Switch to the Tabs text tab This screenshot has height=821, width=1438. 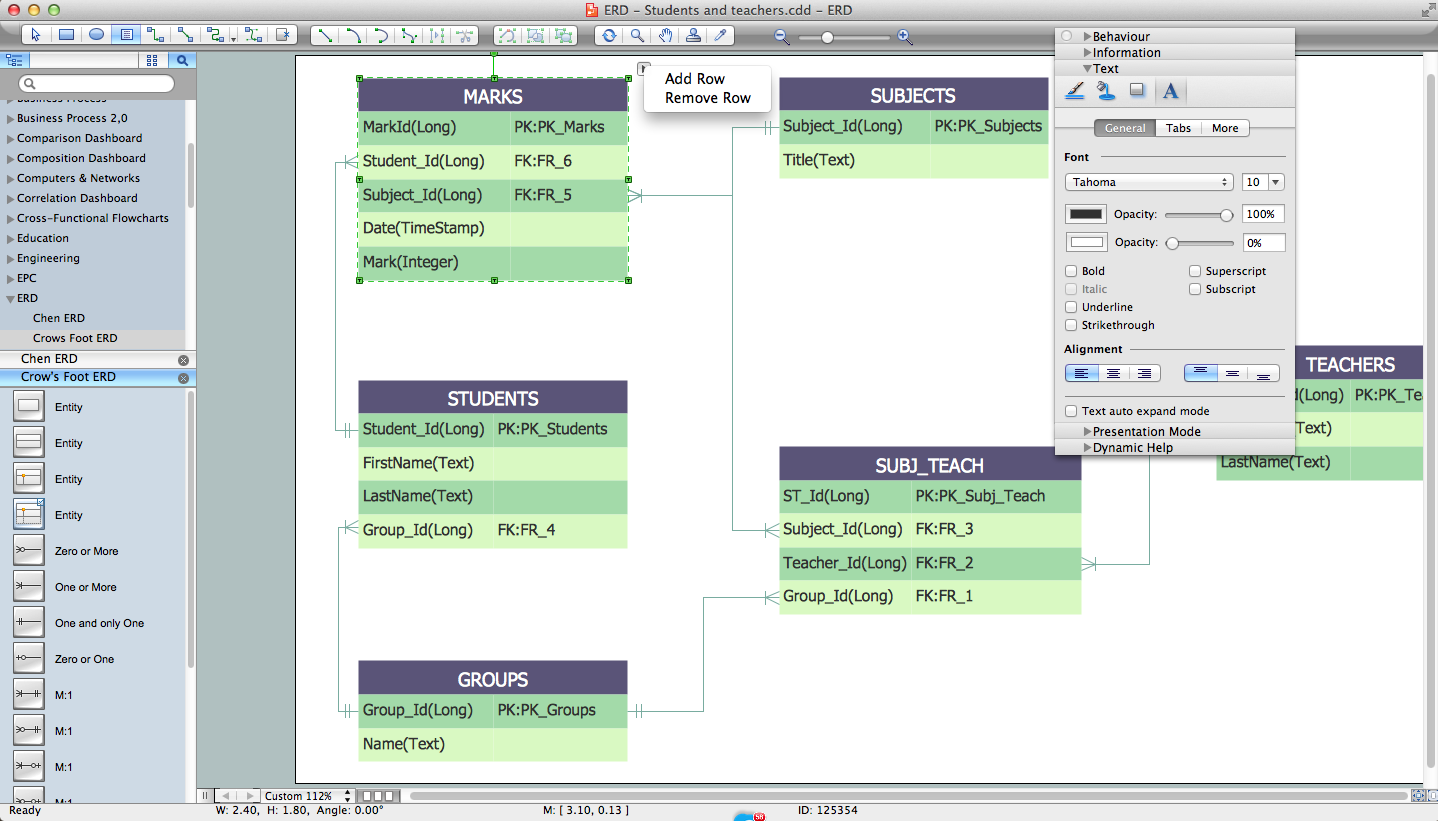[1178, 128]
